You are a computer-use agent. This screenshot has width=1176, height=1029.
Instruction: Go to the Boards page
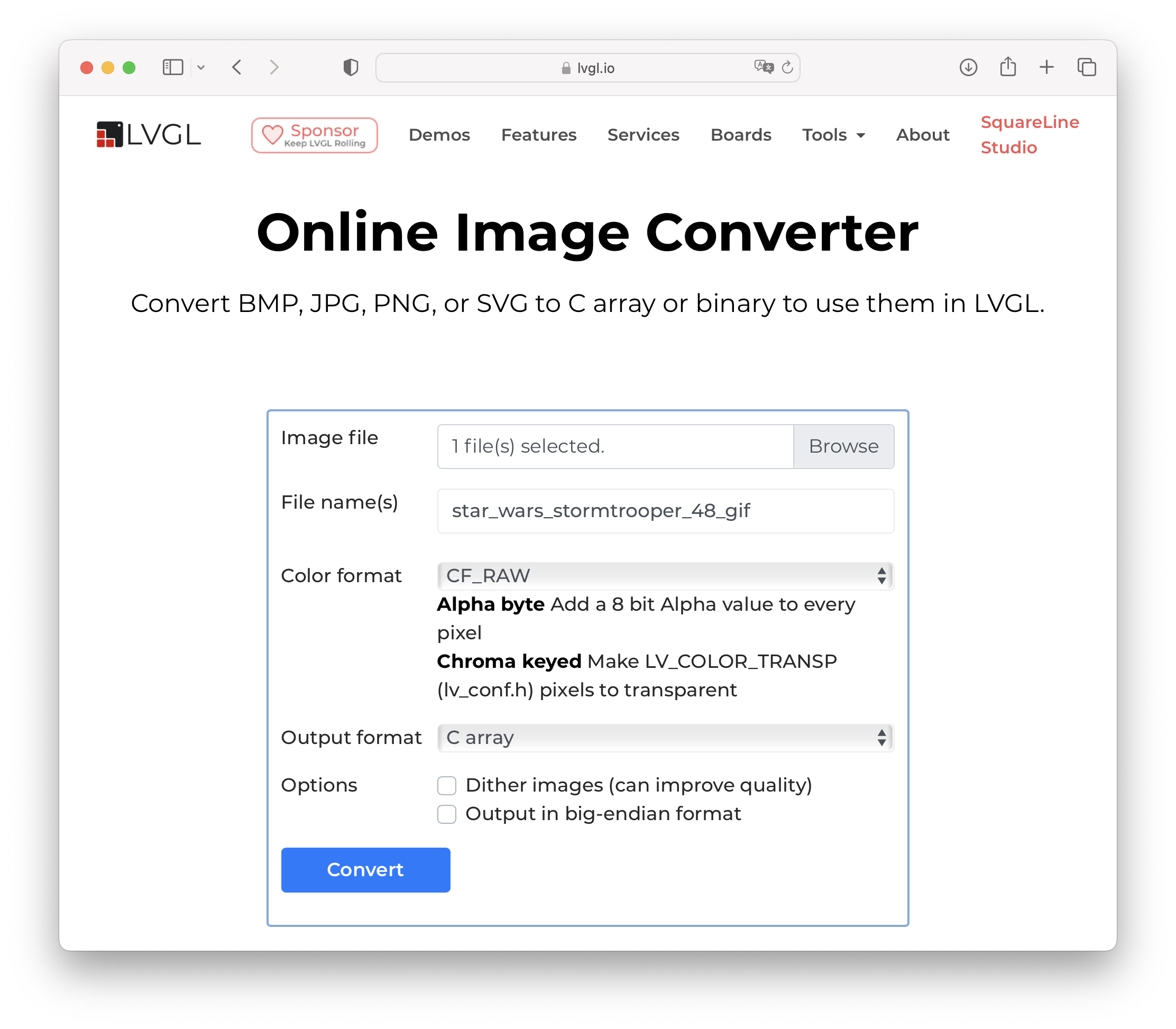[x=741, y=135]
